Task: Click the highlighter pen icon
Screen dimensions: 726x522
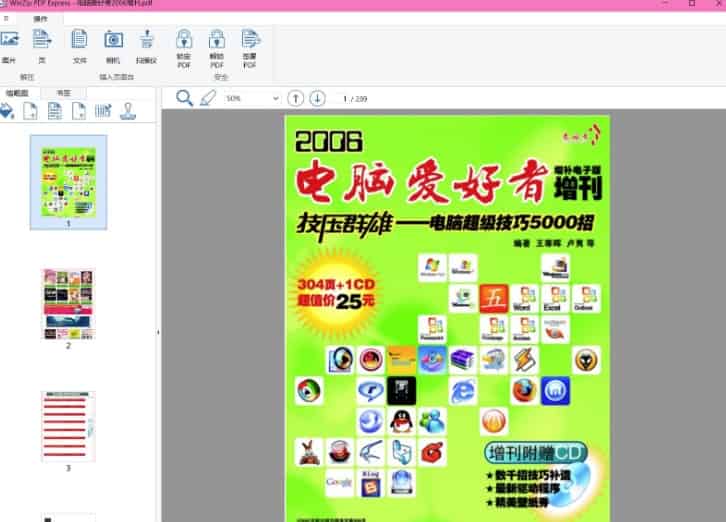Action: (x=208, y=98)
